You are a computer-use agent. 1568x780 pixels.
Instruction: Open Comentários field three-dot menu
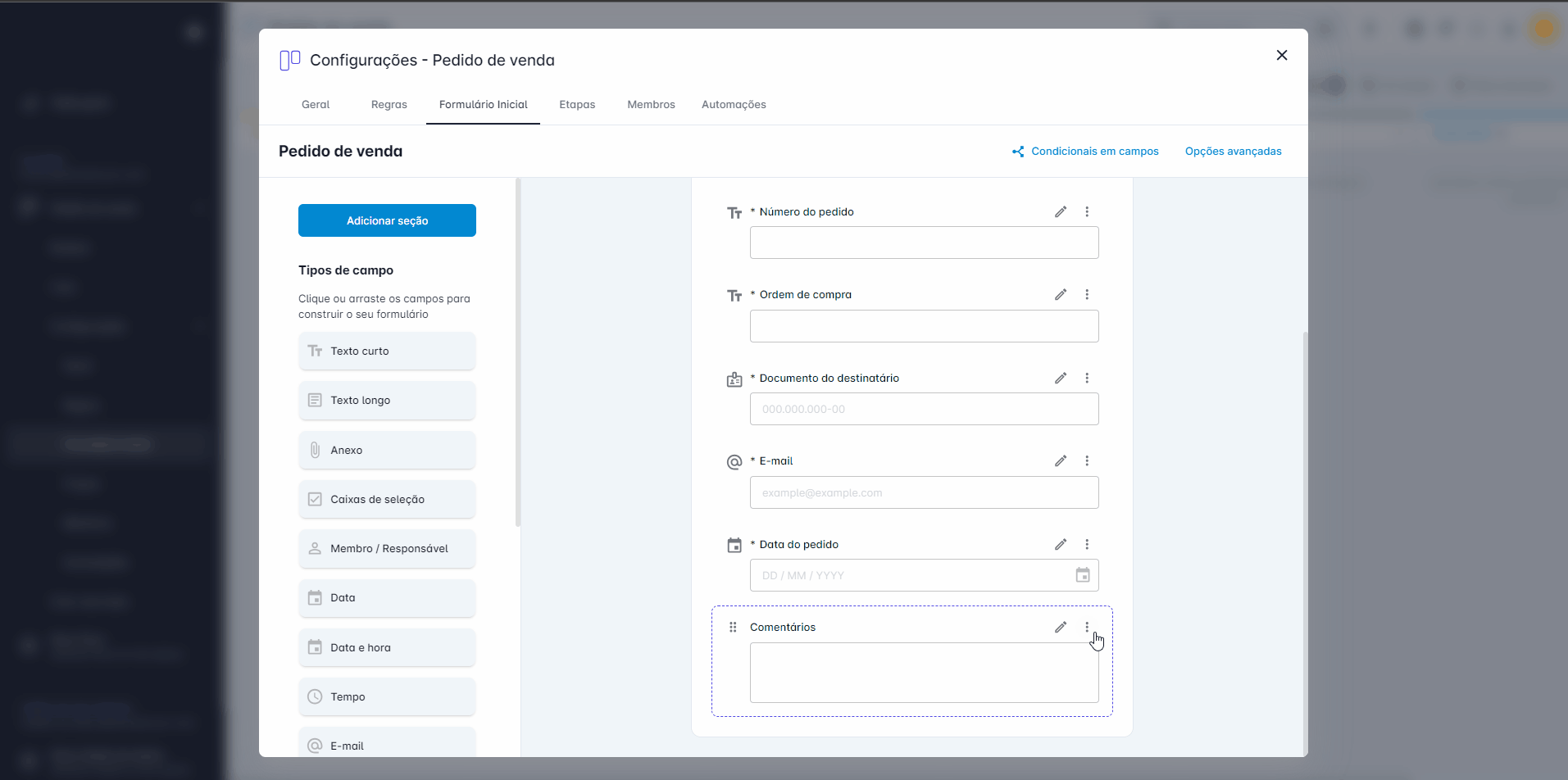pyautogui.click(x=1087, y=628)
